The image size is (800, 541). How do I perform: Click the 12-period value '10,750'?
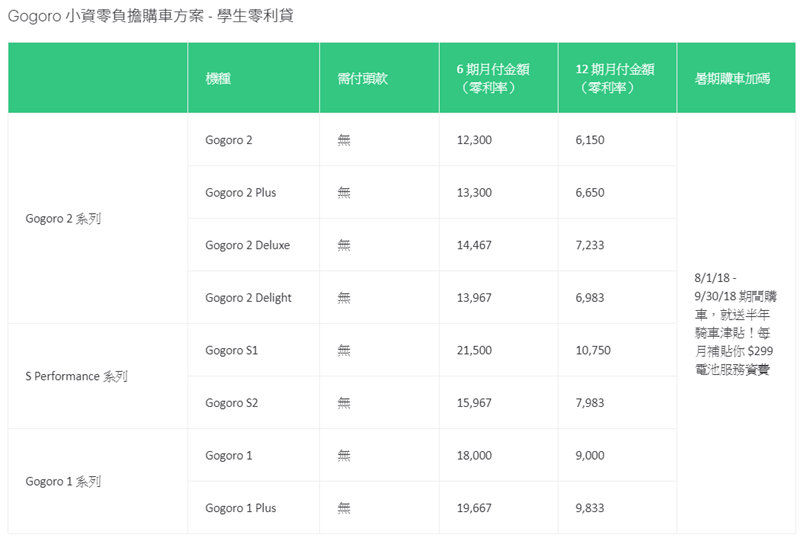(593, 350)
